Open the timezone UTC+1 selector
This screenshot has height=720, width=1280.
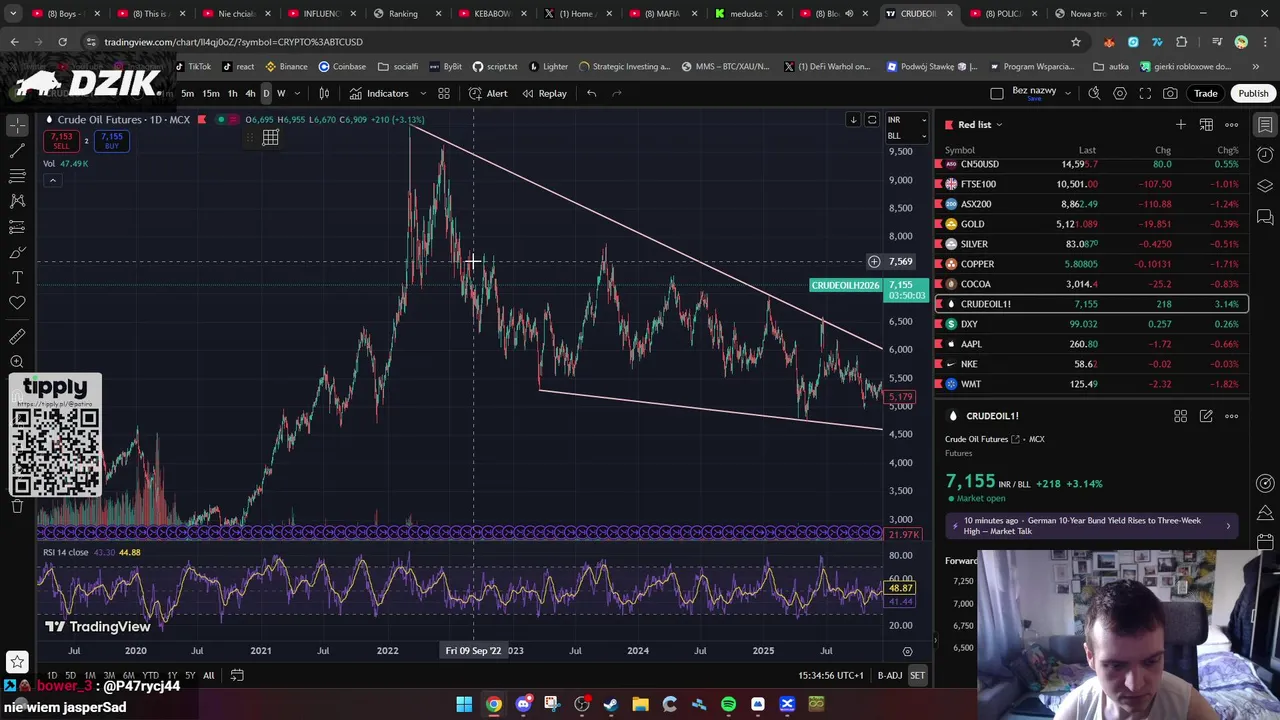click(831, 675)
